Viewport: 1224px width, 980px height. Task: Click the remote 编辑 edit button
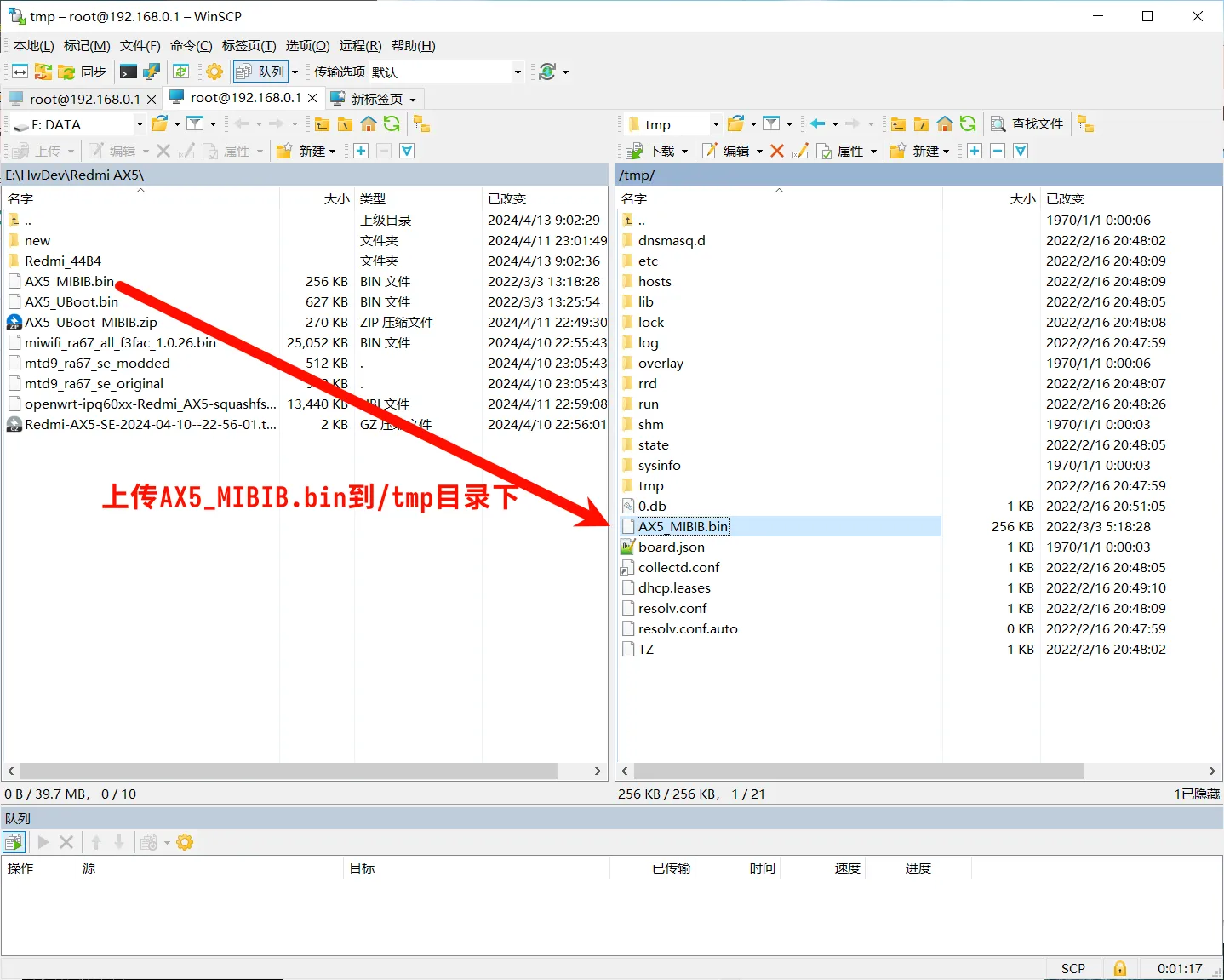tap(726, 151)
